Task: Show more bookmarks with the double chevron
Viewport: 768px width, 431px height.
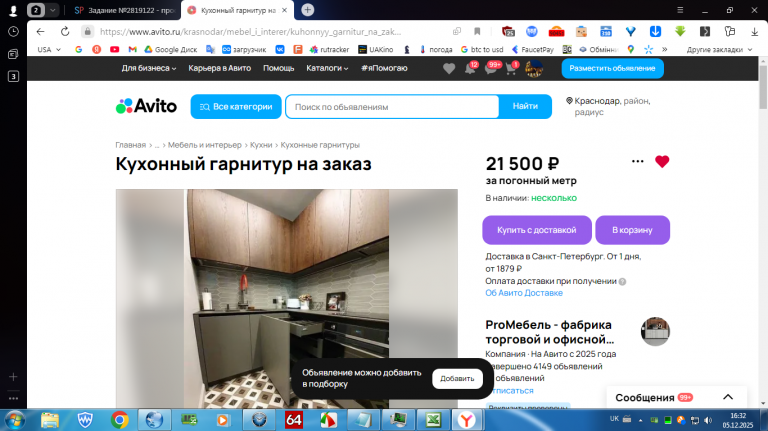Action: click(665, 49)
